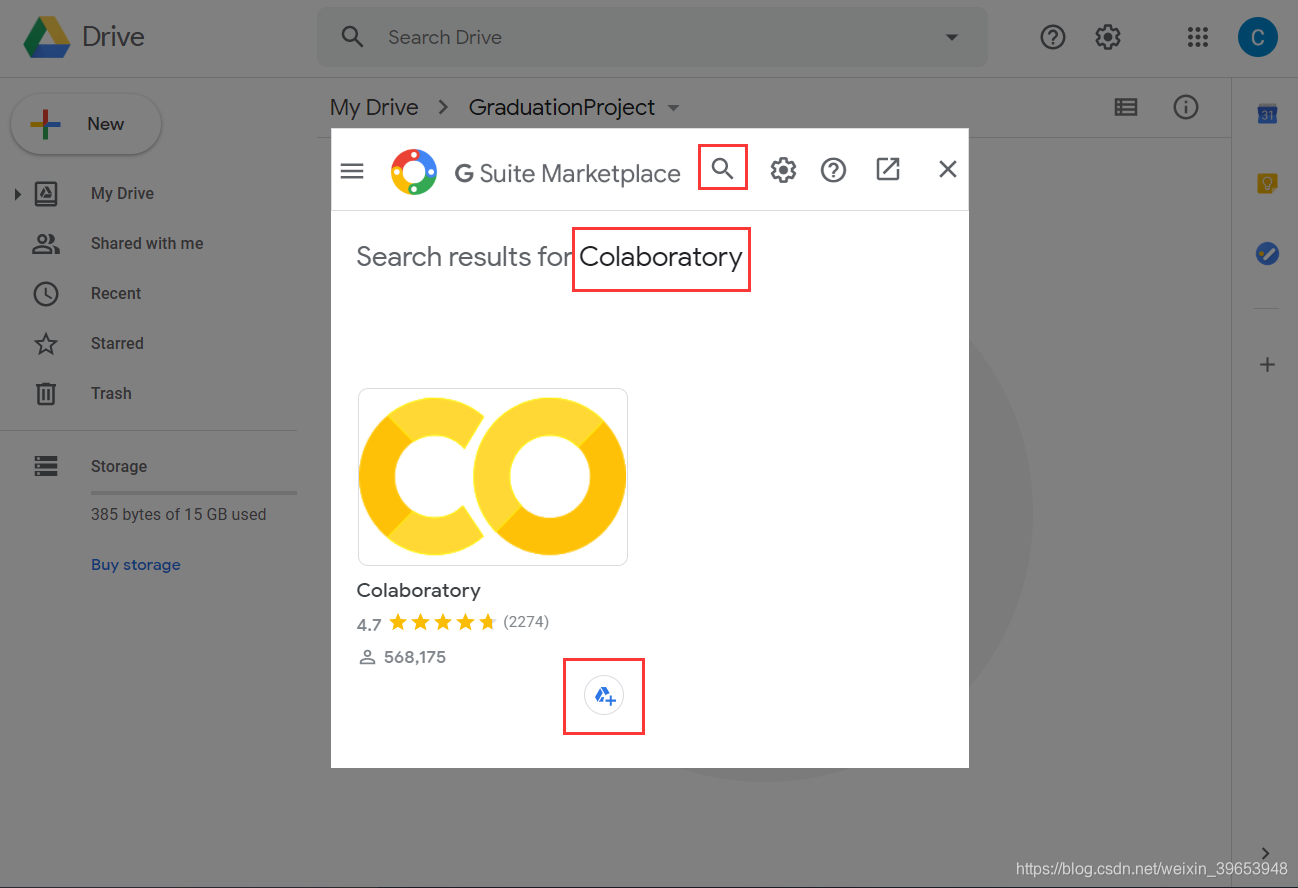
Task: Open the Google apps grid
Action: coord(1198,37)
